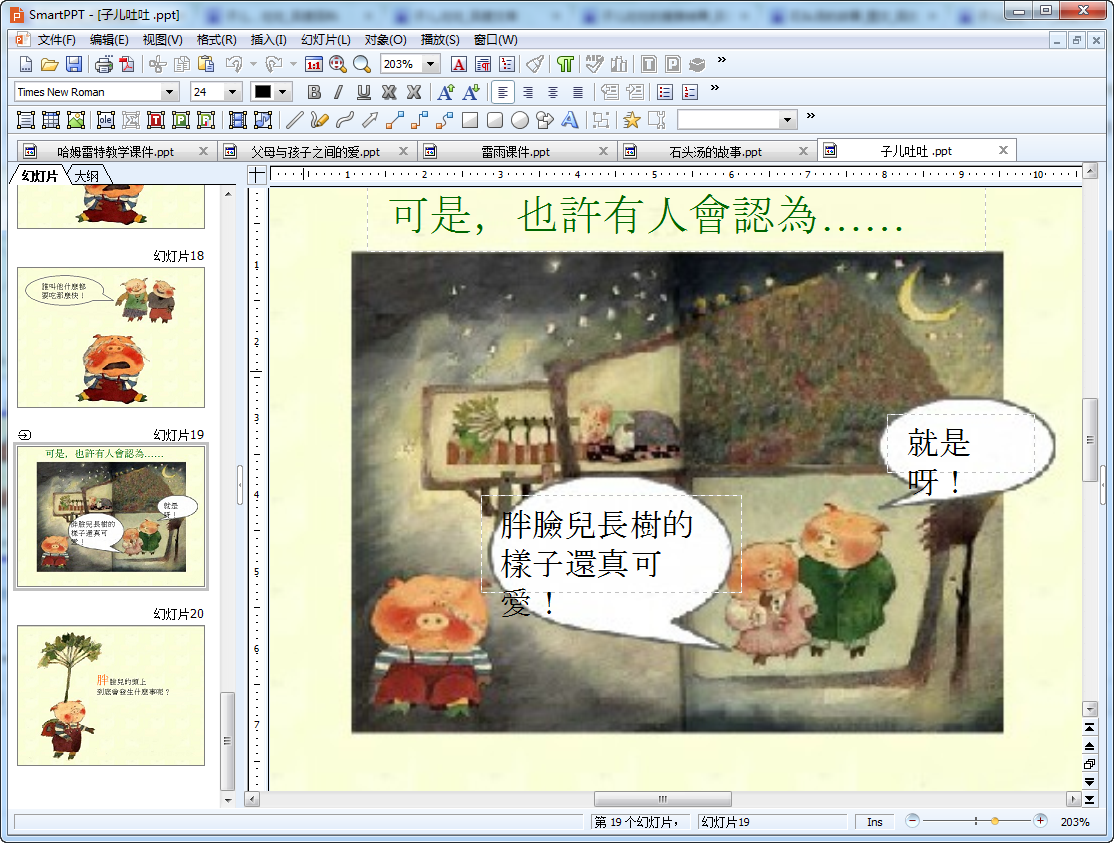The width and height of the screenshot is (1114, 843).
Task: Click the zoom slider in status bar
Action: tap(995, 821)
